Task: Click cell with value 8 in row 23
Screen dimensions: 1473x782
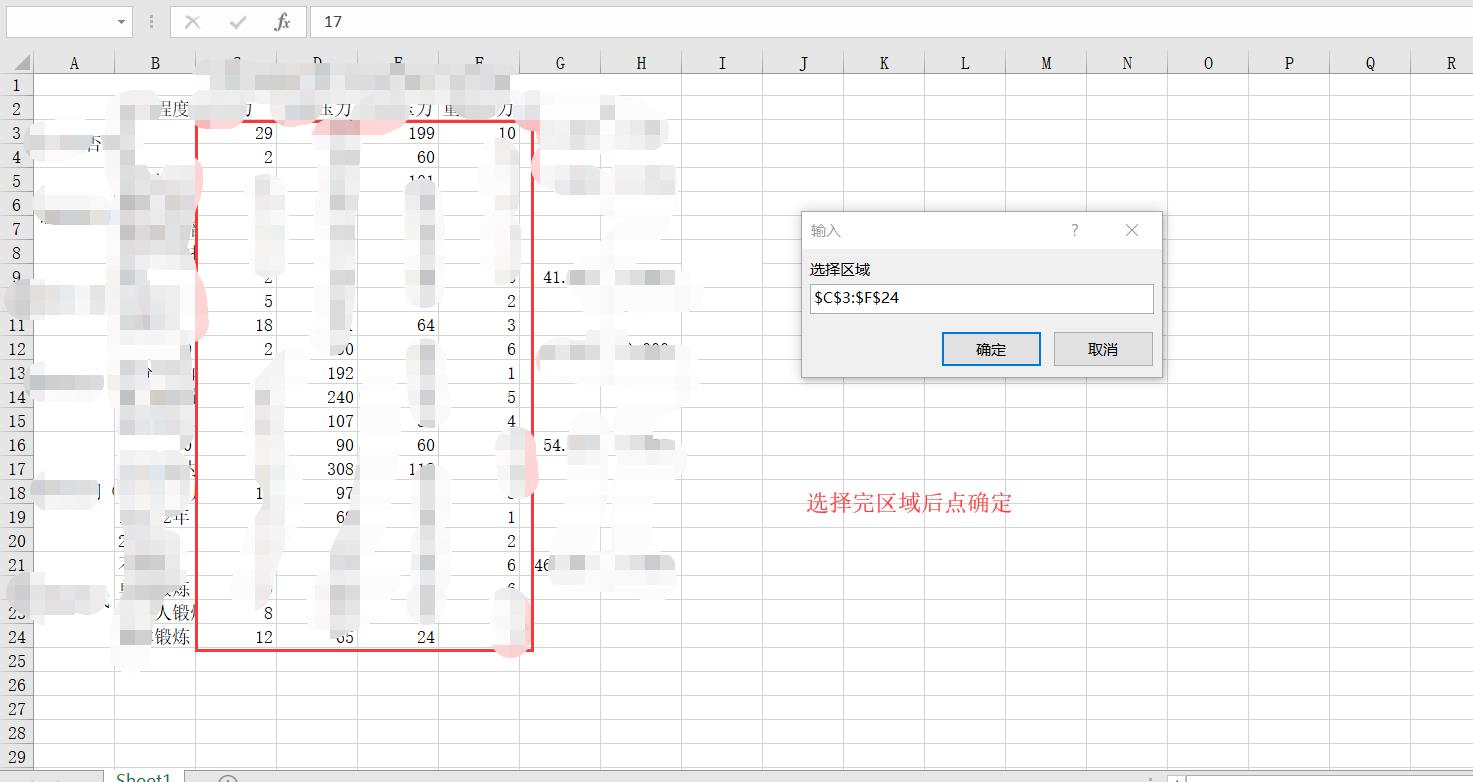Action: [x=236, y=613]
